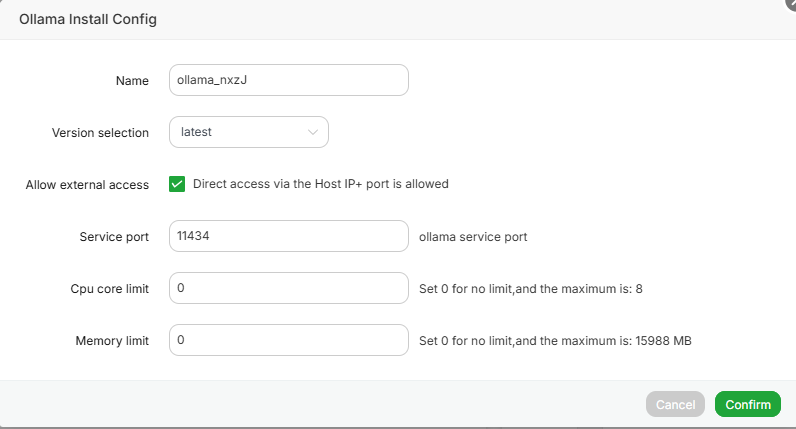Click the hint mentioning maximum is: 8

[x=530, y=289]
